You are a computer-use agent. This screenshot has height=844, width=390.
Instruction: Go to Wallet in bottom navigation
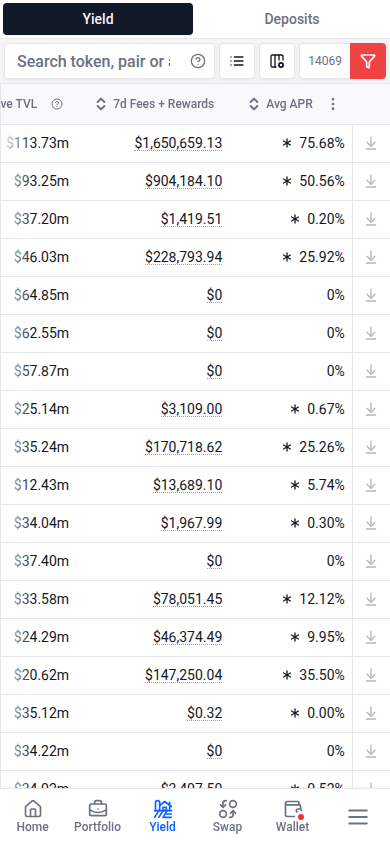coord(293,817)
